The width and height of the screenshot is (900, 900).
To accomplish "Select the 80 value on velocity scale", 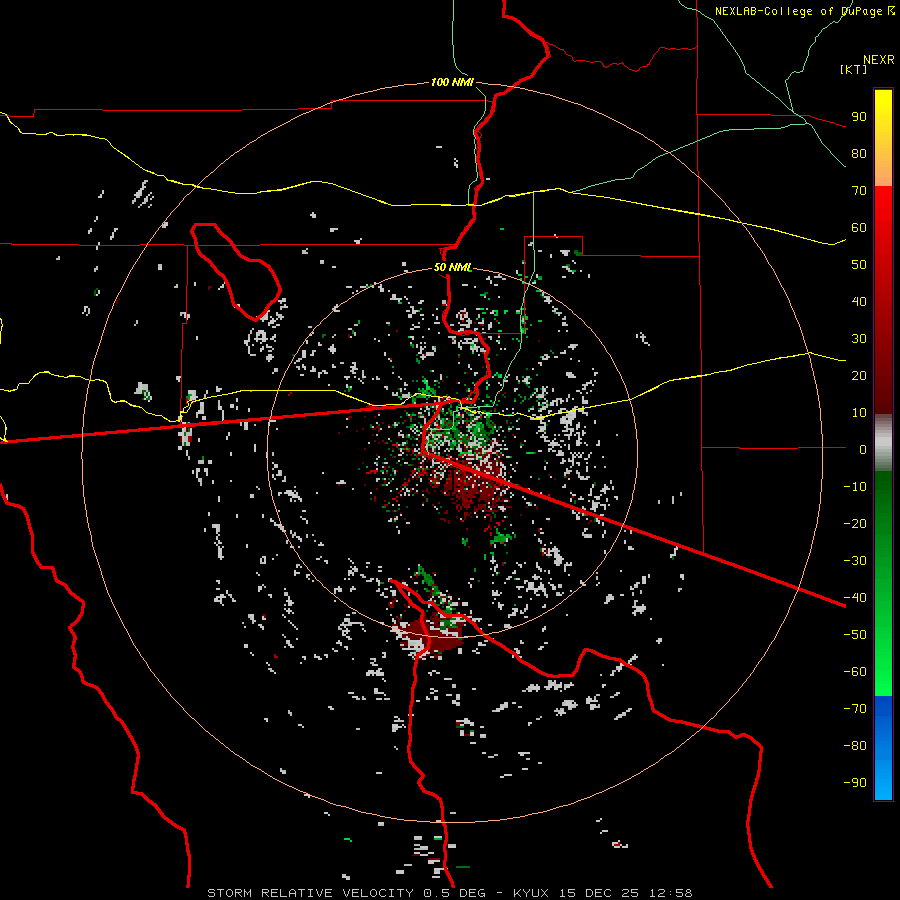I will pyautogui.click(x=859, y=153).
